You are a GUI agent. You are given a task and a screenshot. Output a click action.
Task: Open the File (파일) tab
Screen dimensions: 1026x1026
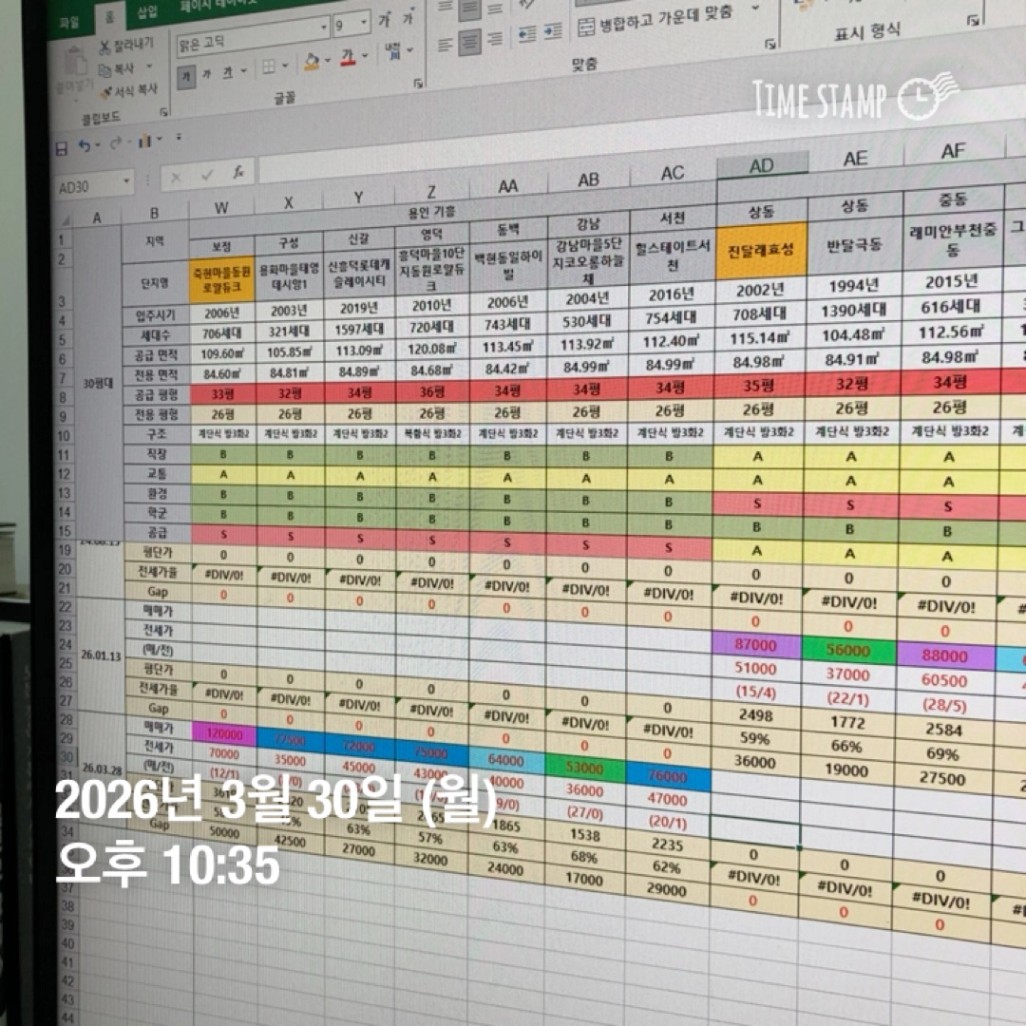coord(69,22)
